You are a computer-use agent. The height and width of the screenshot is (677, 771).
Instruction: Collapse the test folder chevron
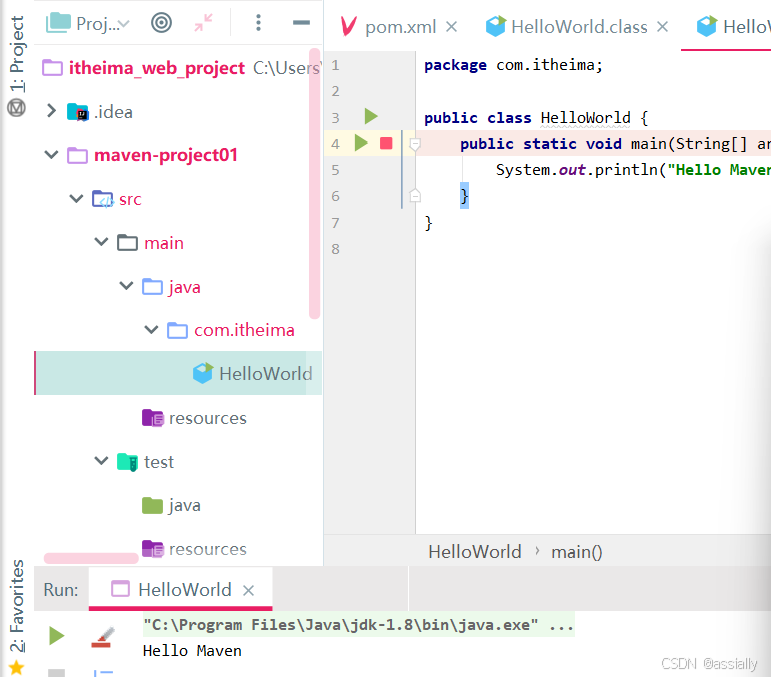pyautogui.click(x=101, y=461)
